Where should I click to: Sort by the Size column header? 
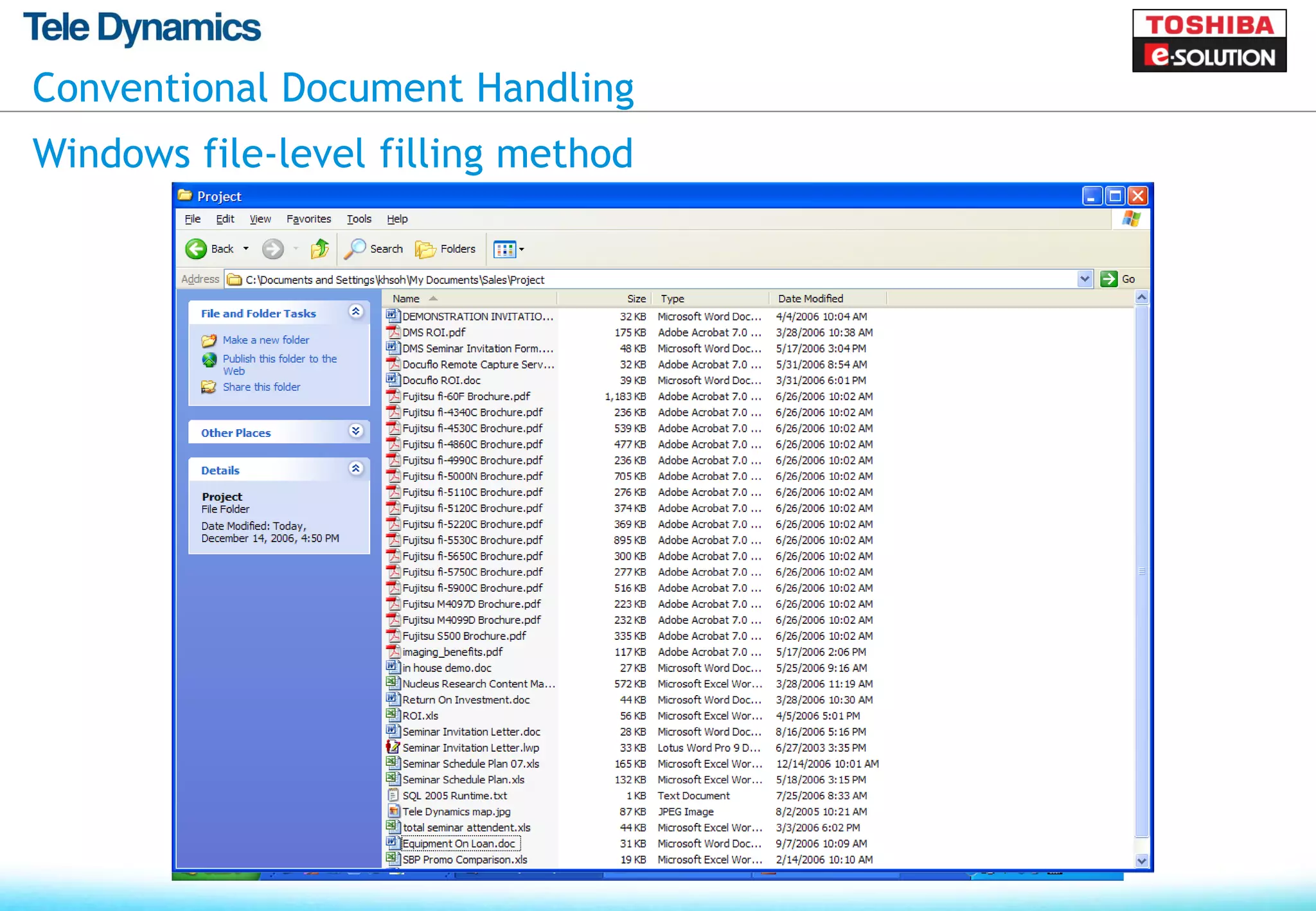[x=604, y=298]
